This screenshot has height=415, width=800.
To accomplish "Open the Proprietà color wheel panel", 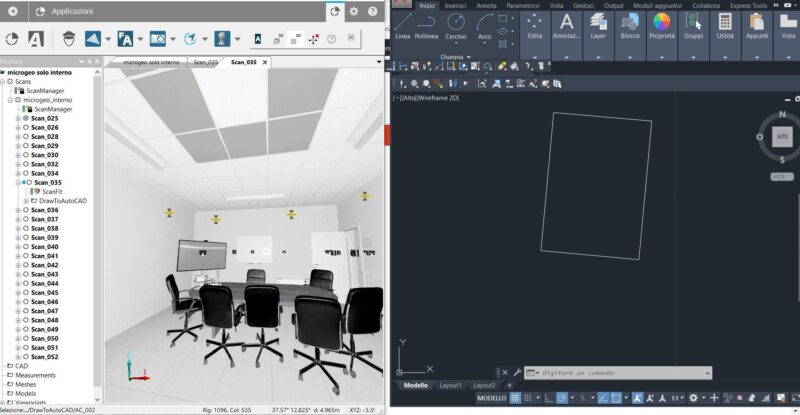I will 662,27.
